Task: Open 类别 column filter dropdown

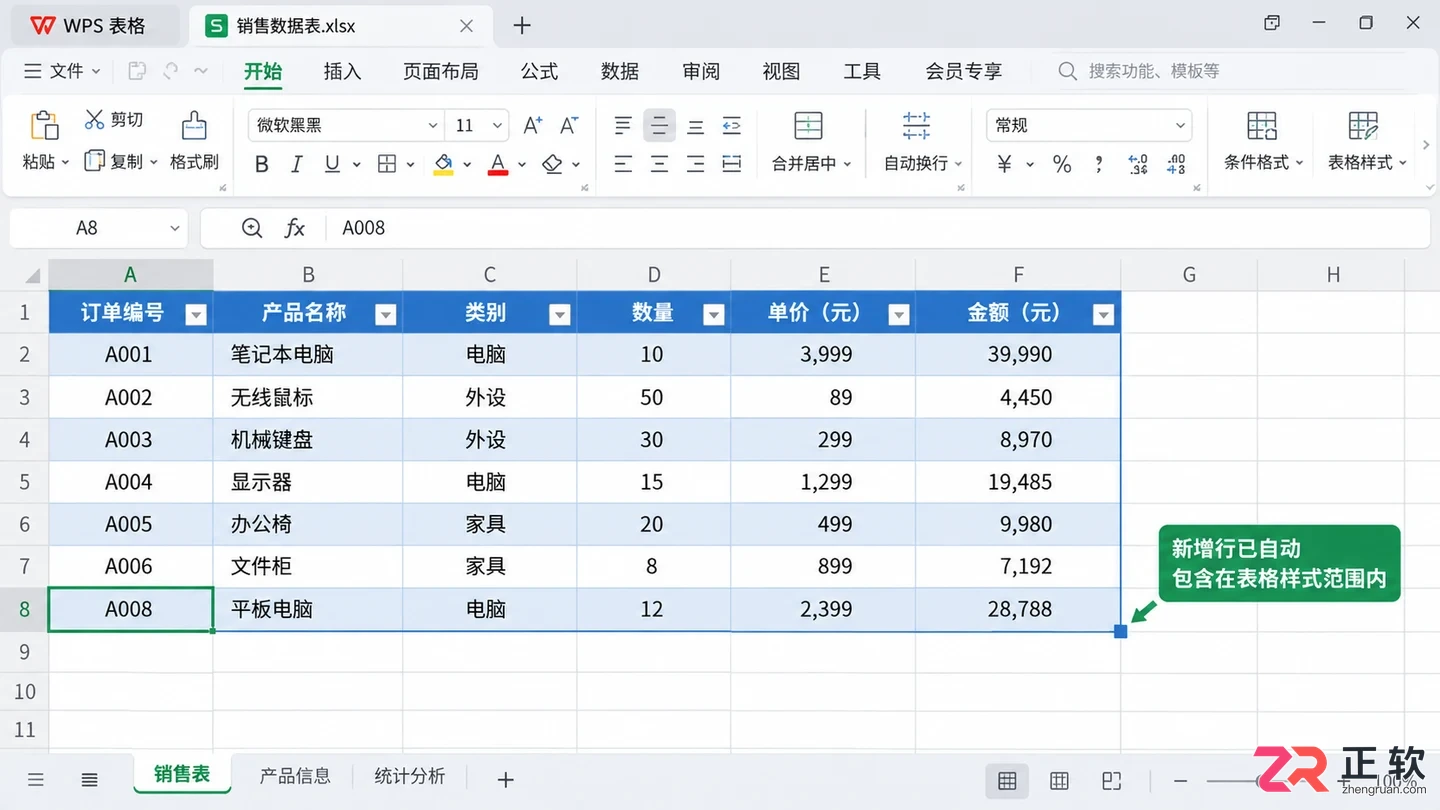Action: click(x=560, y=315)
